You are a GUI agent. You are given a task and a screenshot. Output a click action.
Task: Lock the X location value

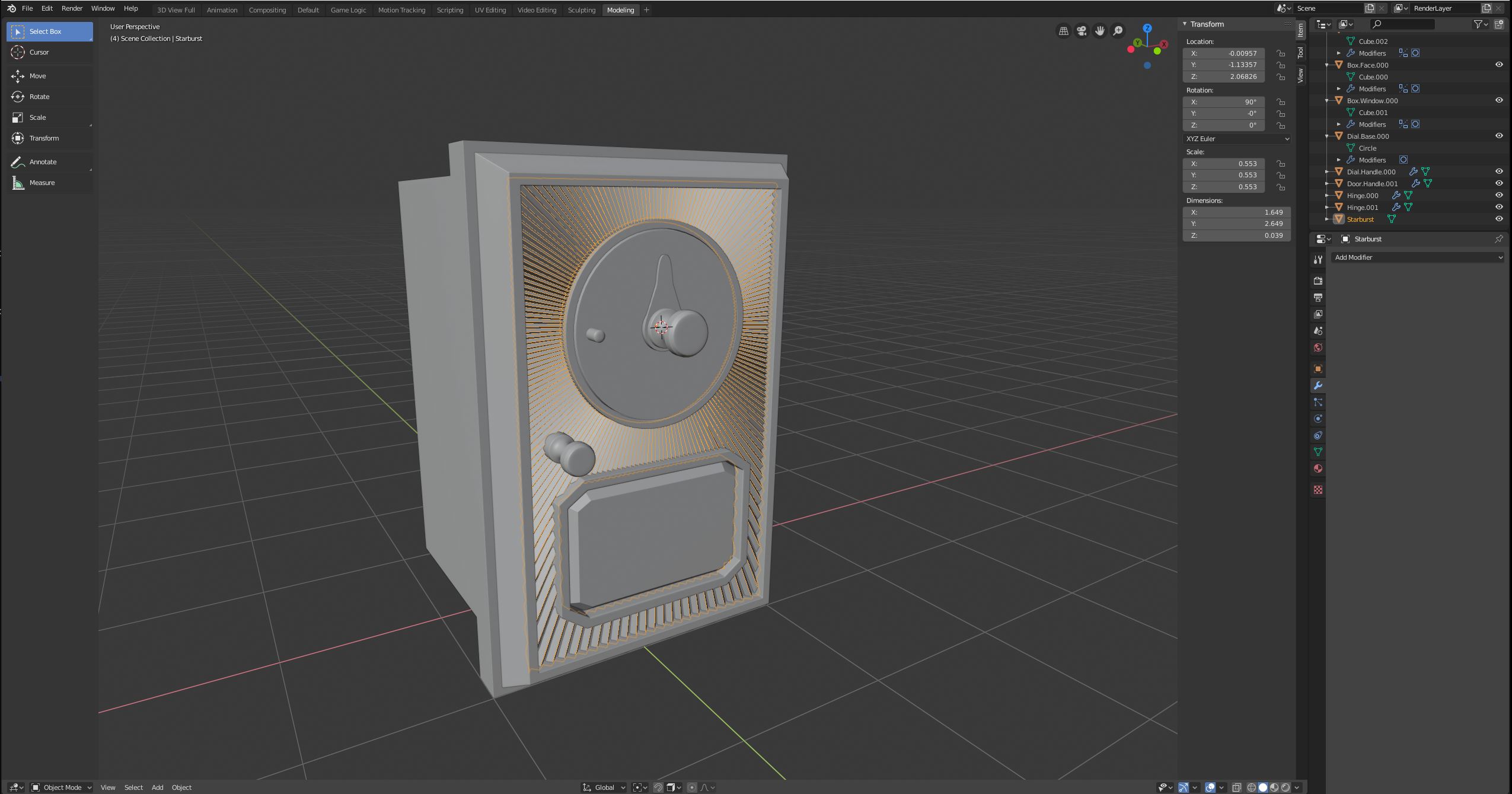(1281, 53)
